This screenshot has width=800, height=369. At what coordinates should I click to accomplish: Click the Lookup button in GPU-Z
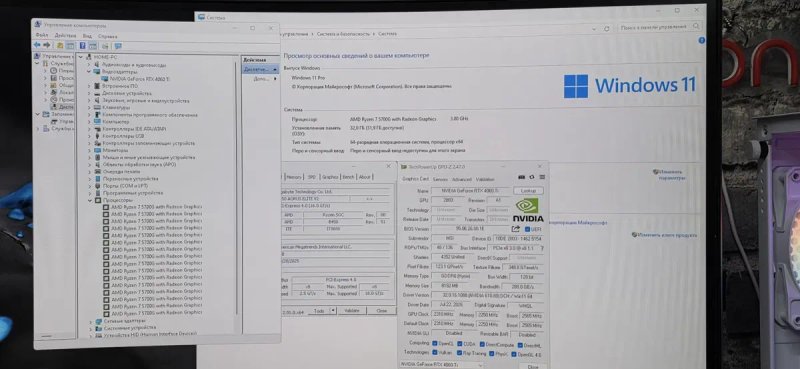[528, 190]
